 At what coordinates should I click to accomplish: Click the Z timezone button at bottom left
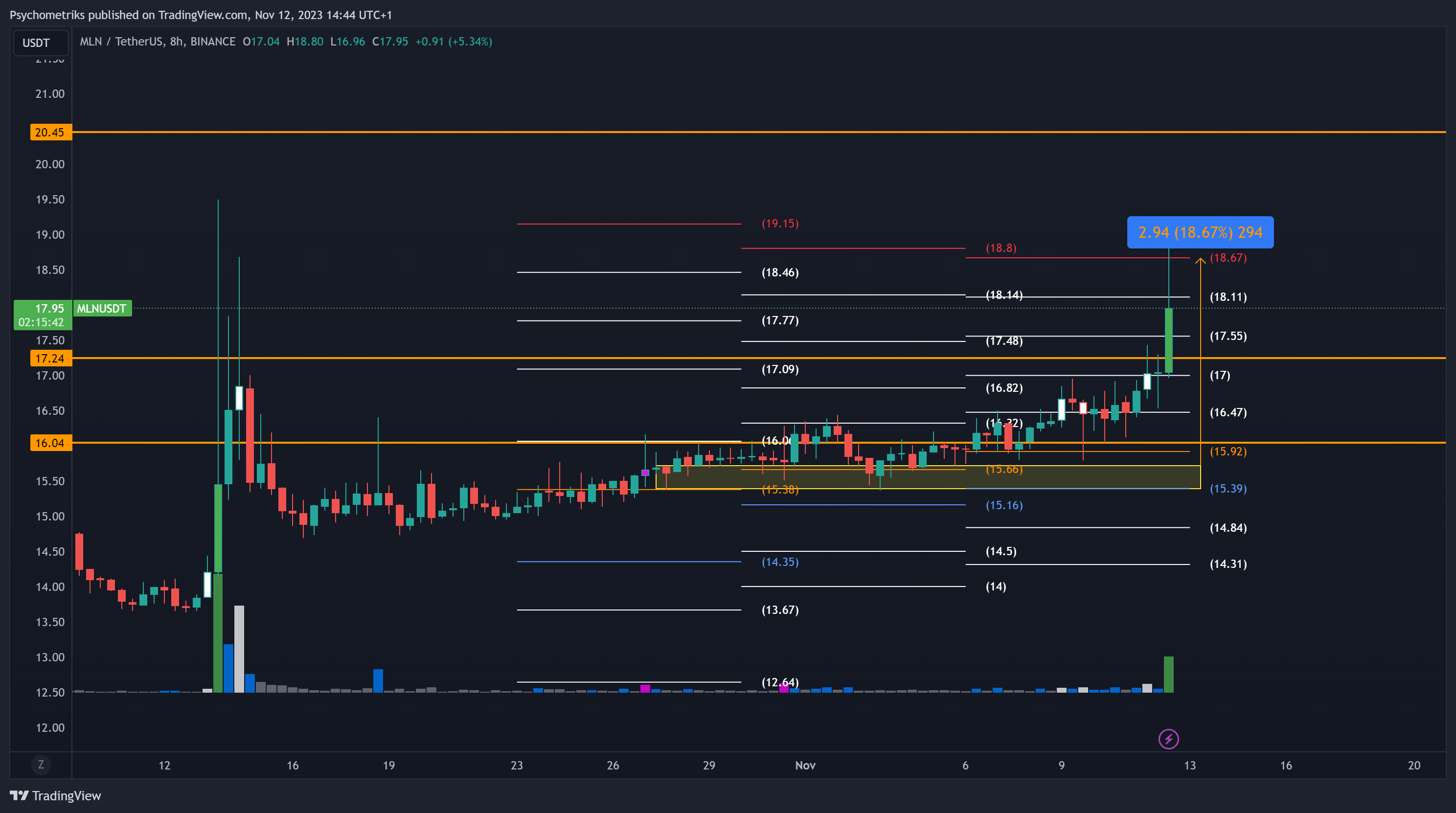pyautogui.click(x=41, y=765)
